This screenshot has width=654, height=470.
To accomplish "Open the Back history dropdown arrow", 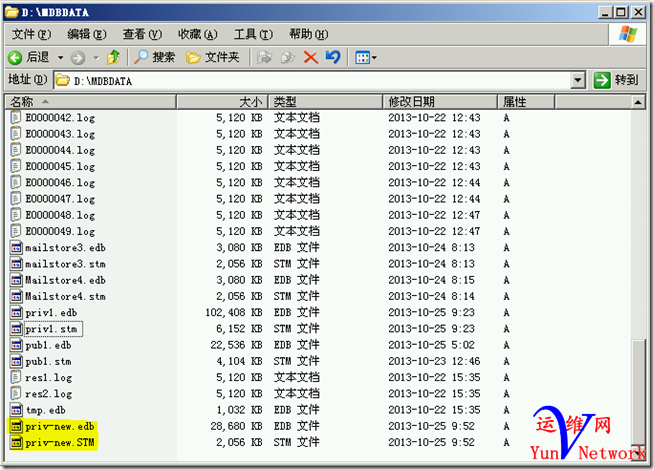I will click(x=60, y=58).
